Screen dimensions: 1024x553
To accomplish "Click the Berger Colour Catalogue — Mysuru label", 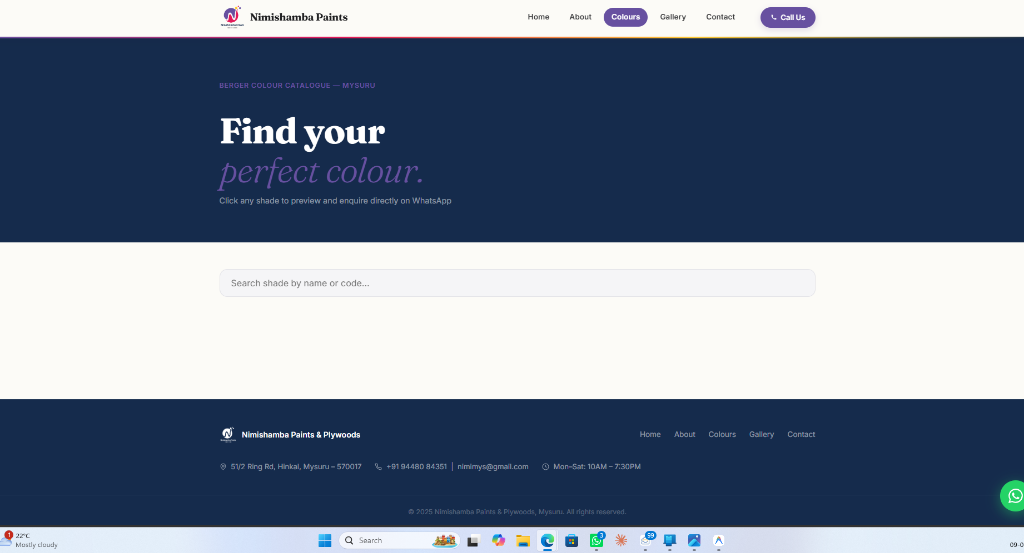I will pos(297,86).
